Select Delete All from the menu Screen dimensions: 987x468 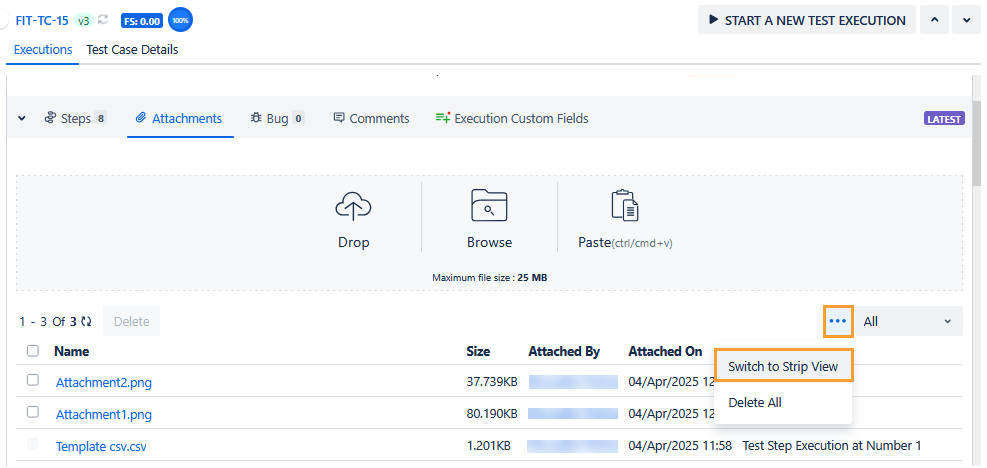pos(755,402)
